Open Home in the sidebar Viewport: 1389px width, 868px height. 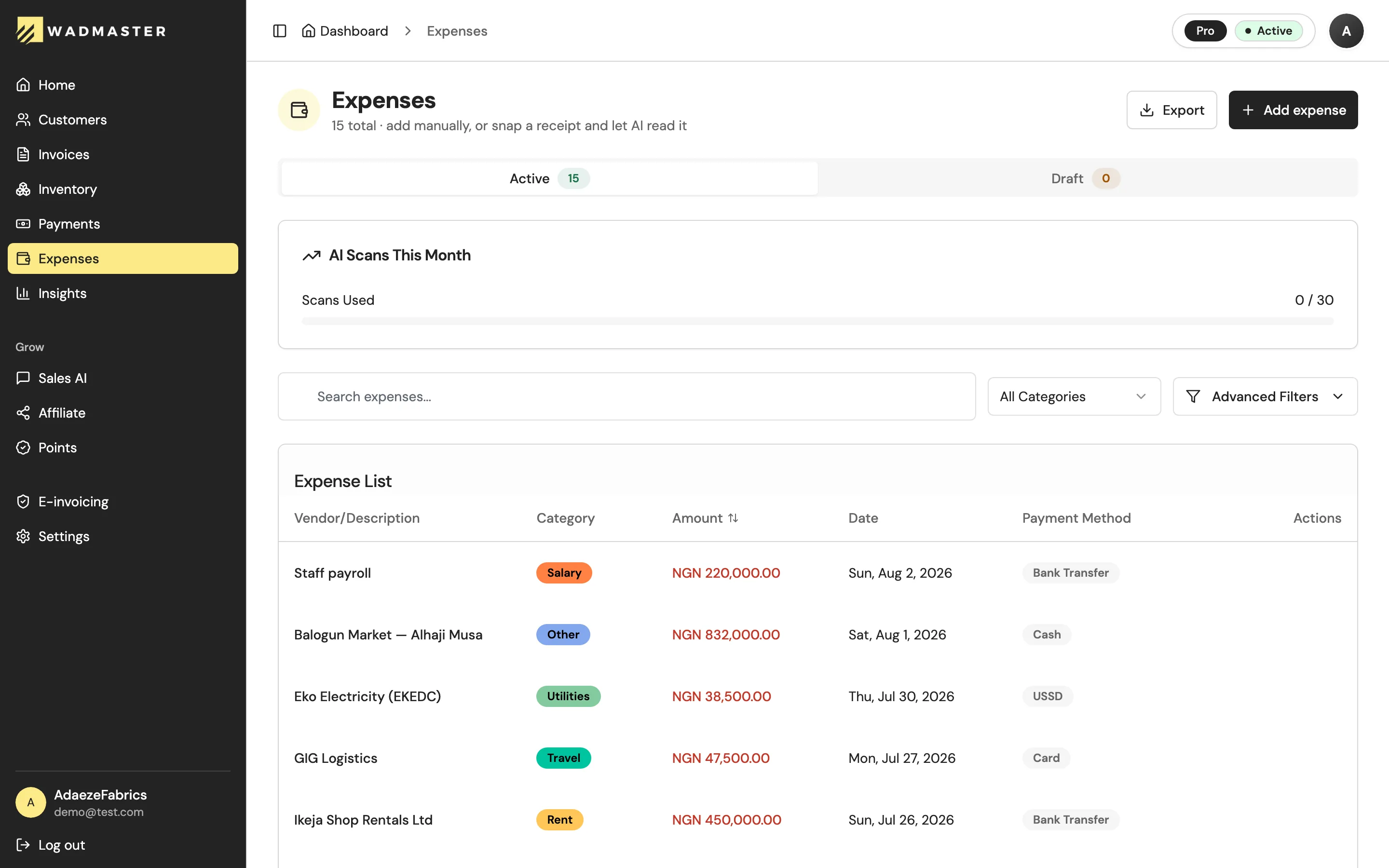click(x=123, y=85)
